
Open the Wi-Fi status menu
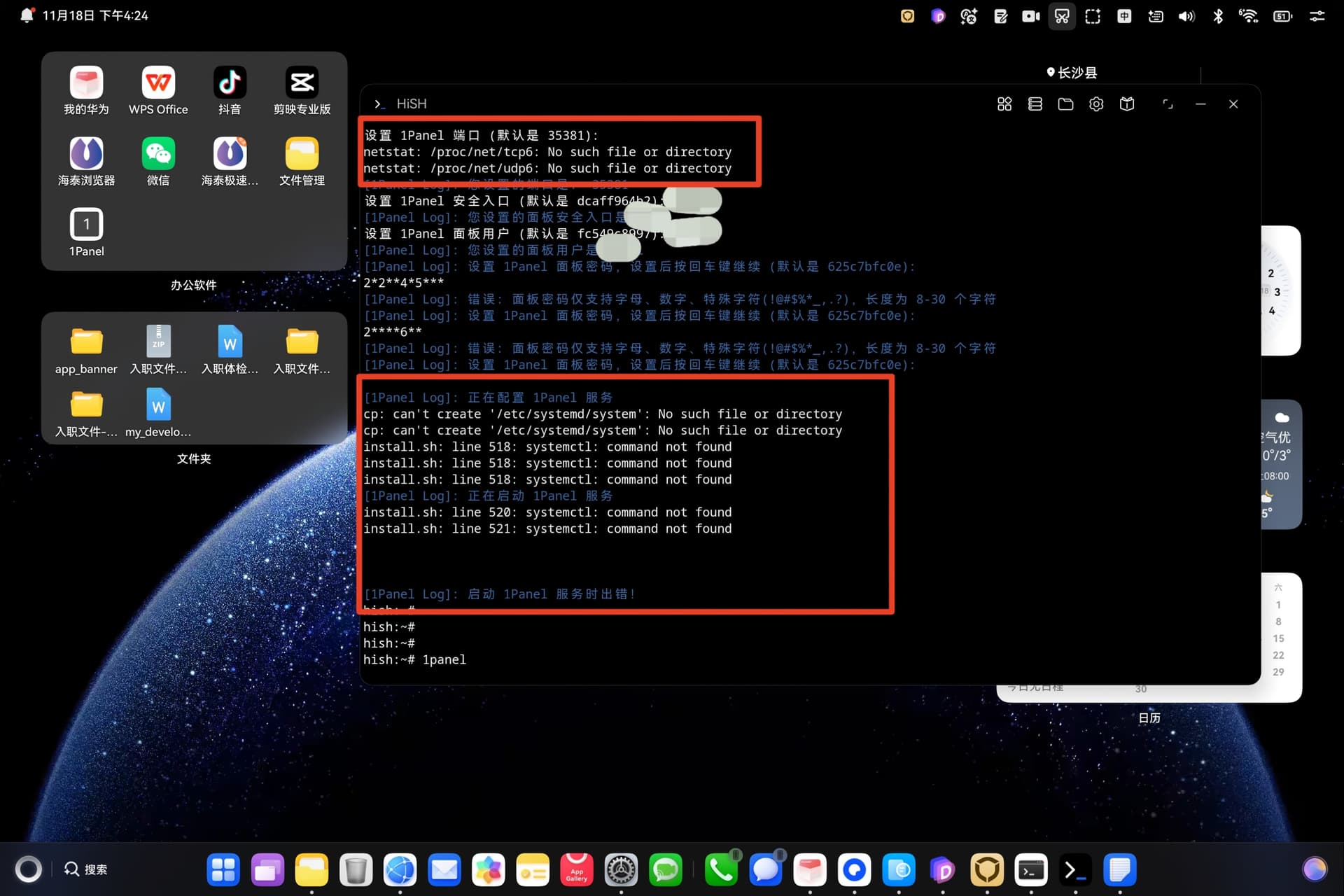[1248, 16]
